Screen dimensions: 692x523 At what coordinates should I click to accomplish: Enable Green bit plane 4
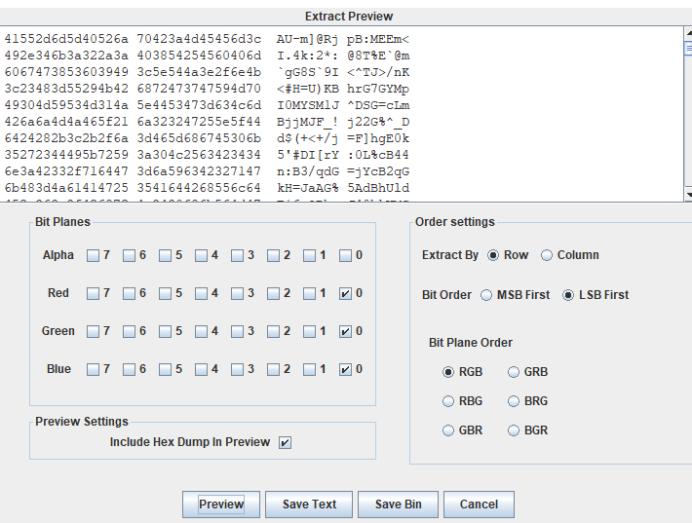[201, 331]
